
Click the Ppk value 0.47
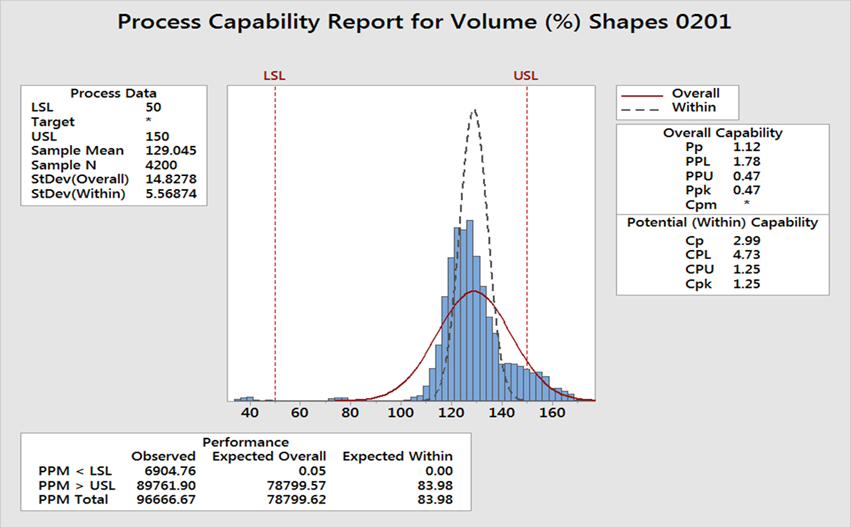(x=746, y=189)
